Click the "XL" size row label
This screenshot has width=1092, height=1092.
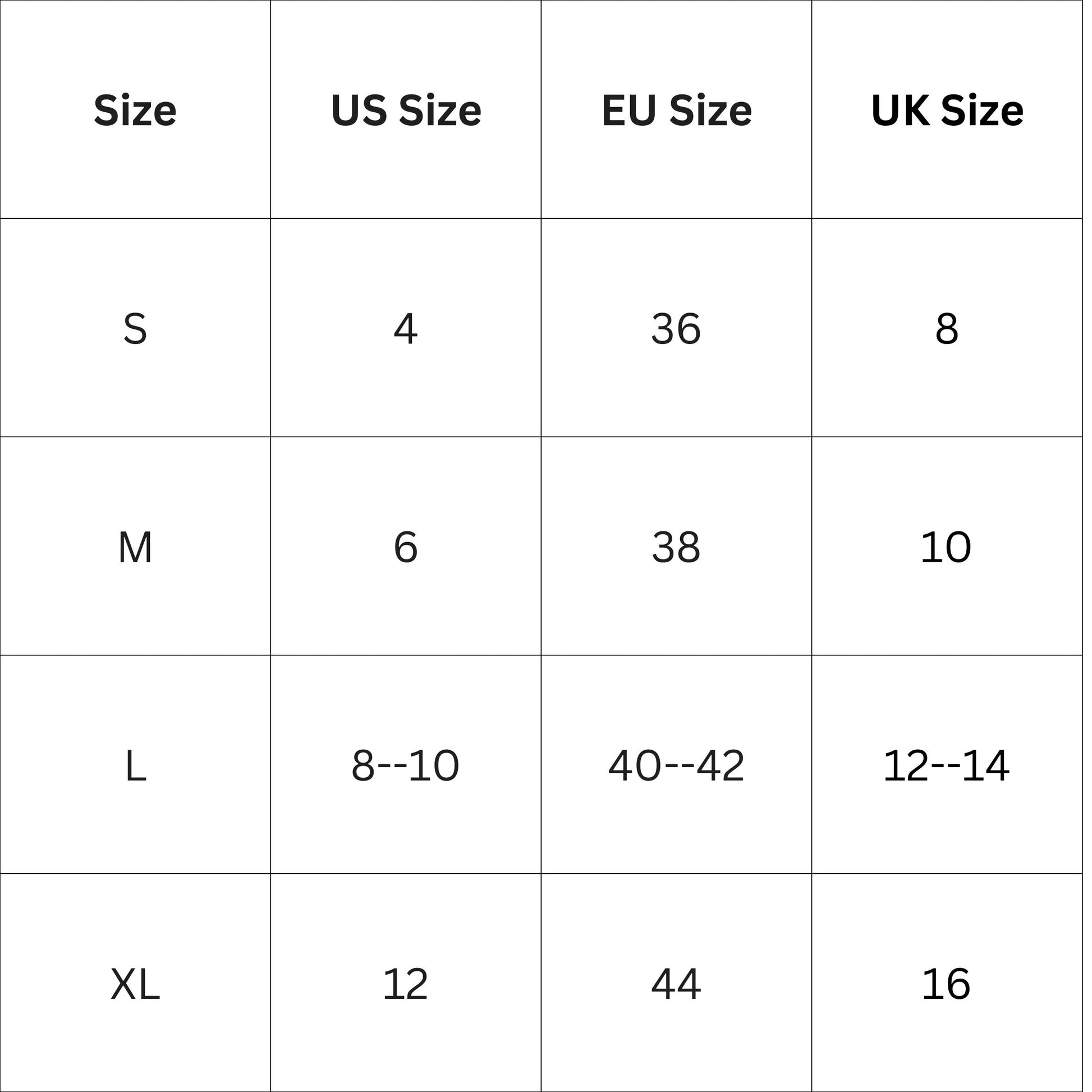(135, 984)
